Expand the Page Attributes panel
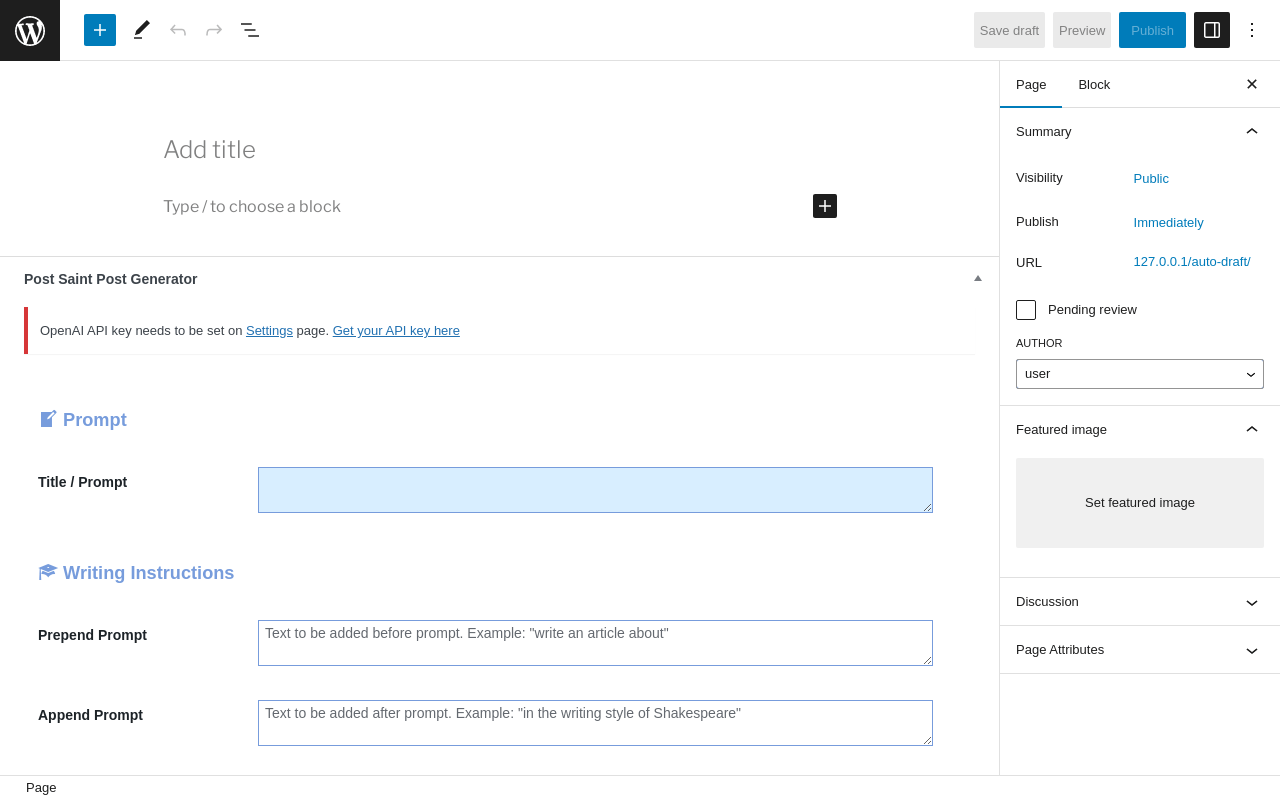Viewport: 1280px width, 800px height. point(1140,650)
